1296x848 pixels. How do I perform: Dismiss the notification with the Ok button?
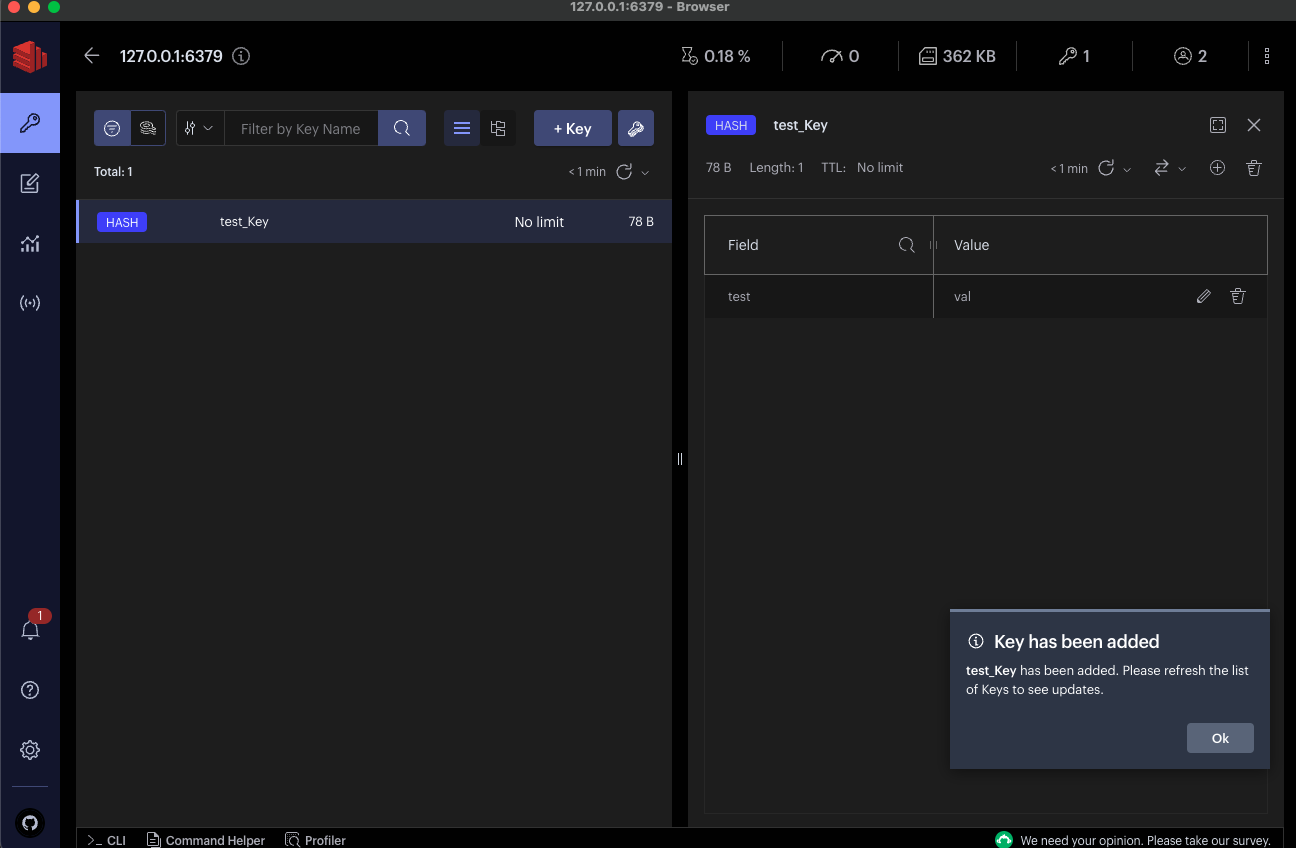1220,738
